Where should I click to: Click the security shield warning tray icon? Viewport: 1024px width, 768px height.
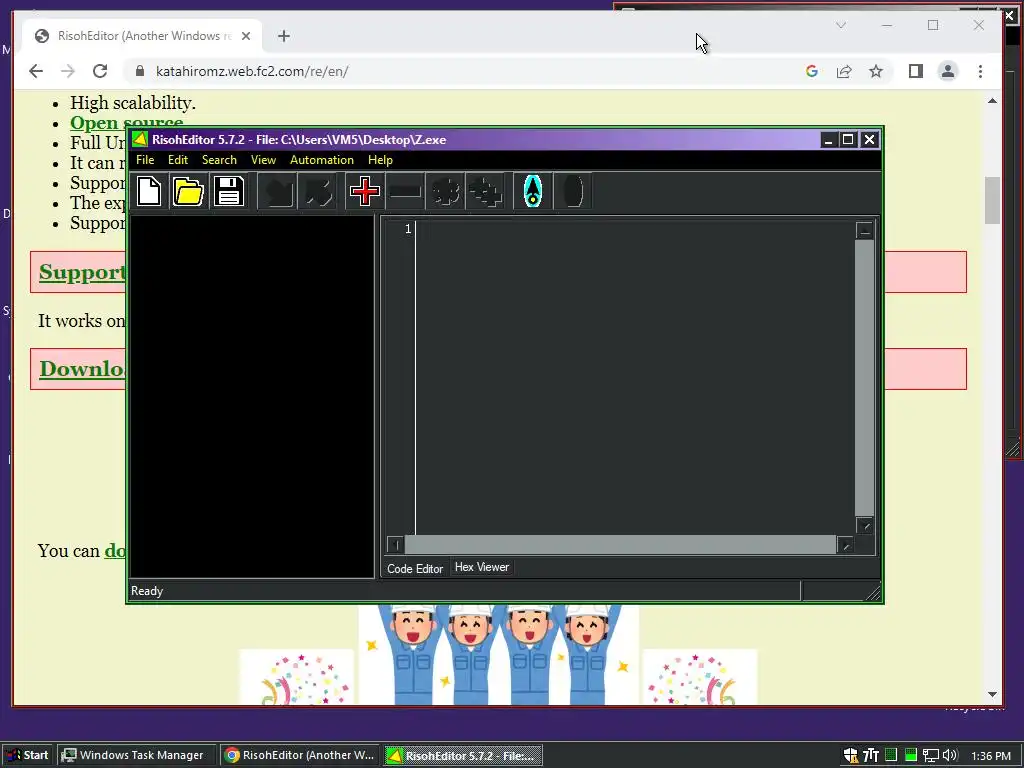coord(850,755)
